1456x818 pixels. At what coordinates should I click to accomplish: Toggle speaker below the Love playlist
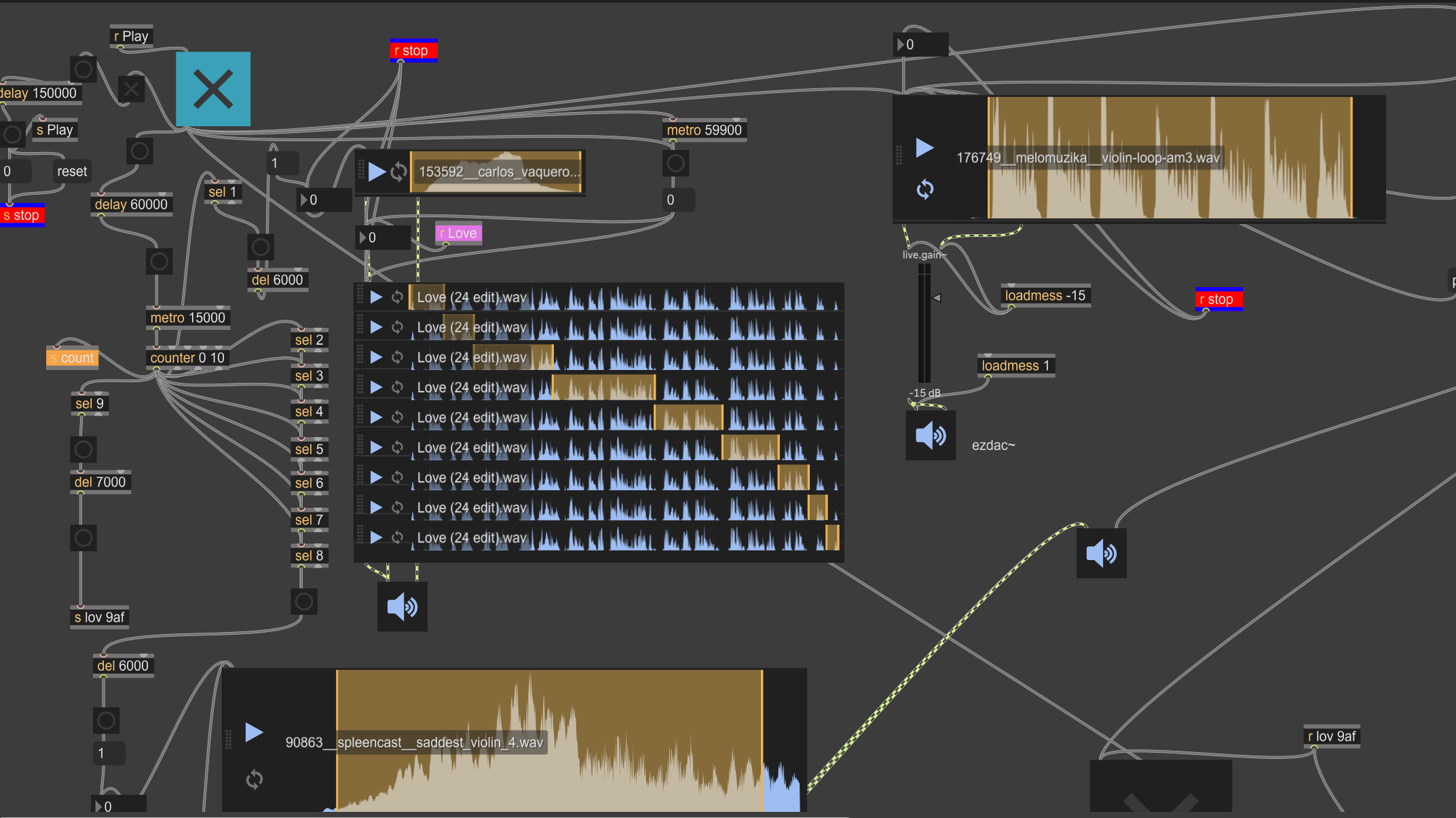[x=403, y=607]
